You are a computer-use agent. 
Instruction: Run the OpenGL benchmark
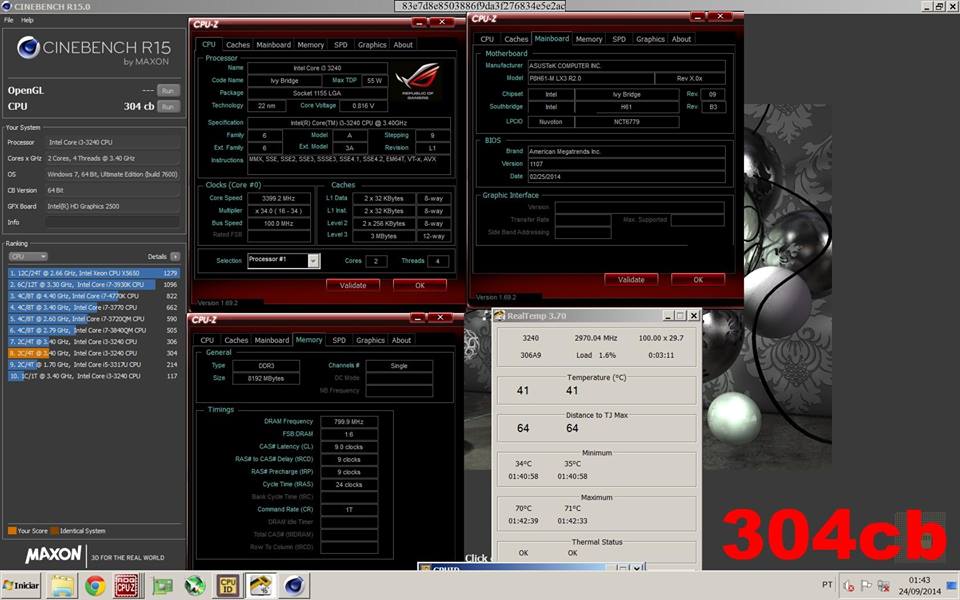click(x=168, y=91)
